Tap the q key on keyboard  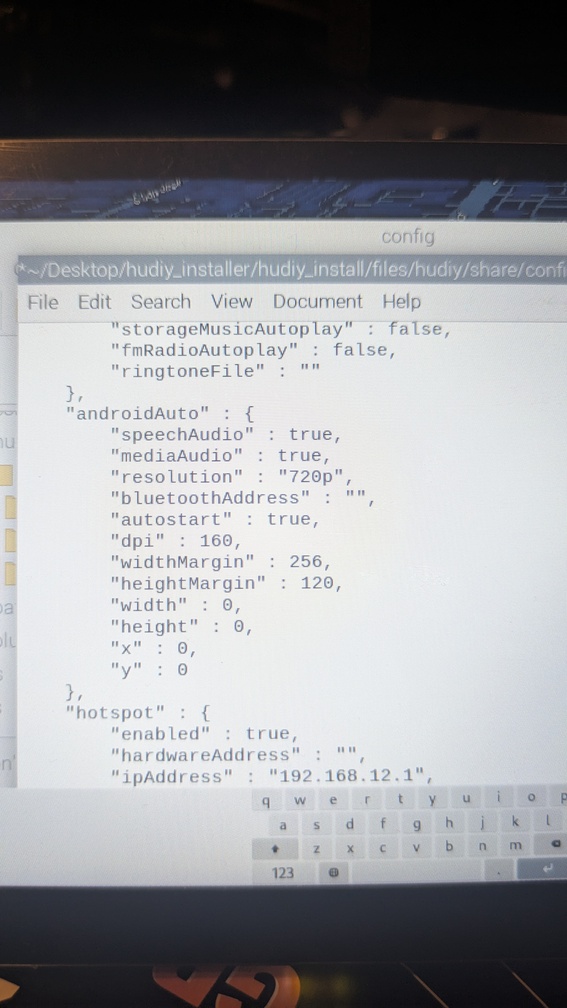point(266,801)
